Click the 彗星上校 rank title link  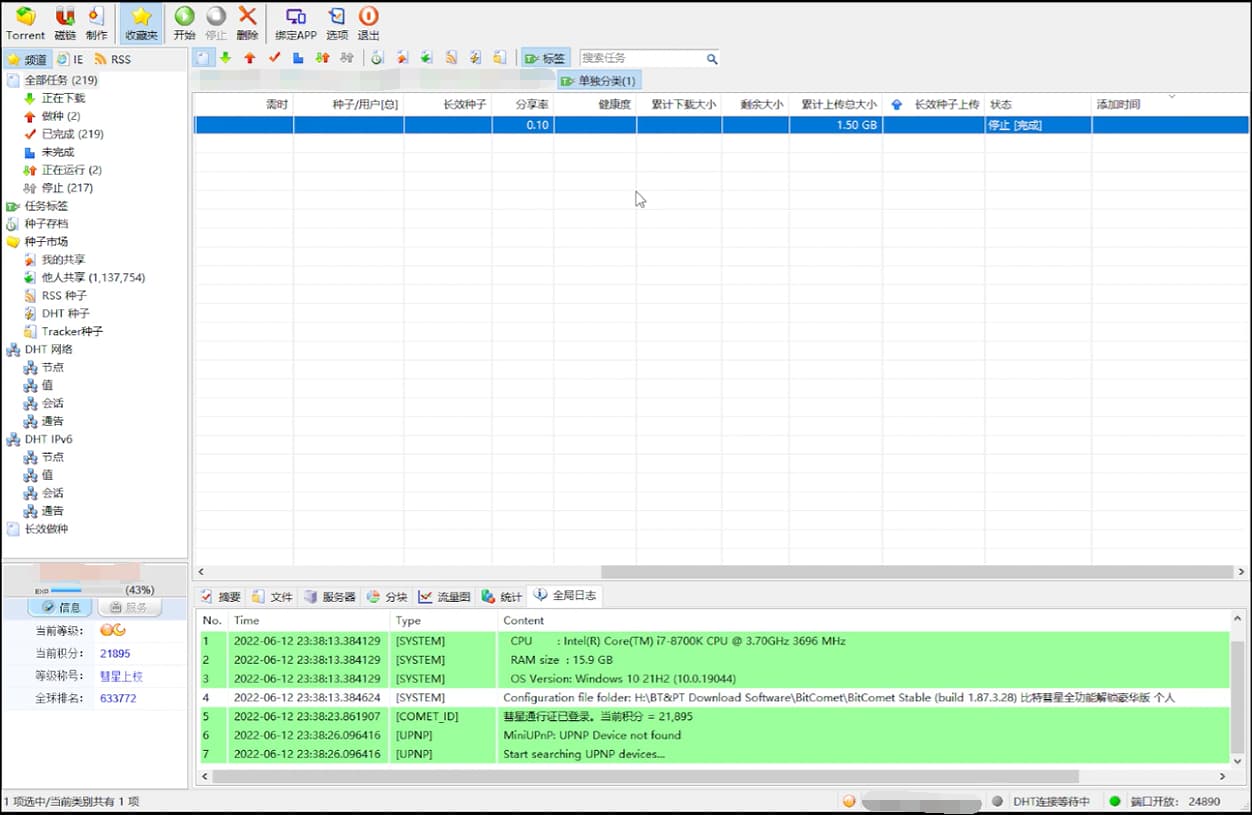pyautogui.click(x=121, y=676)
